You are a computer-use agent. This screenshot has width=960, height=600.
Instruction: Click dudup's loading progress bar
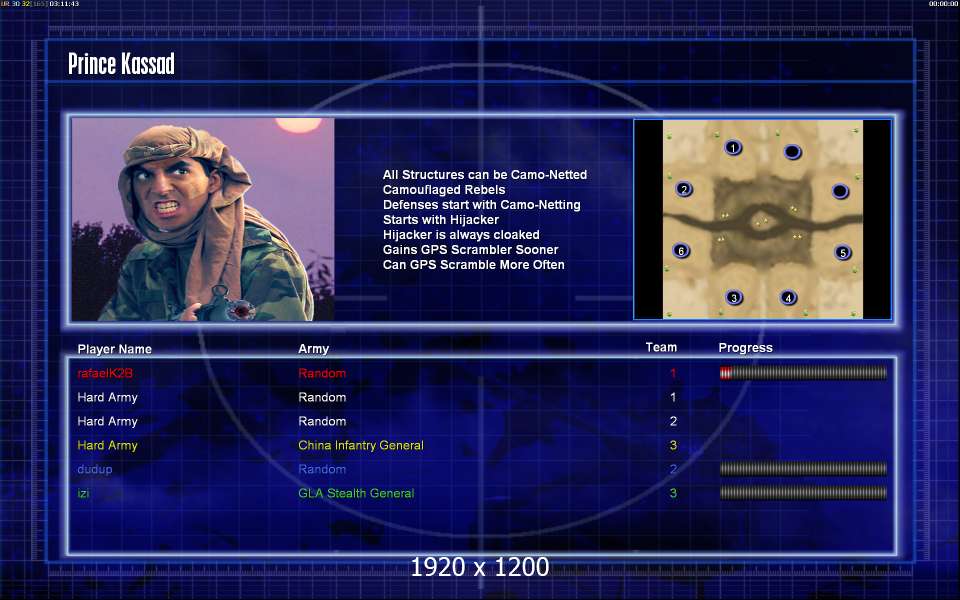coord(803,469)
